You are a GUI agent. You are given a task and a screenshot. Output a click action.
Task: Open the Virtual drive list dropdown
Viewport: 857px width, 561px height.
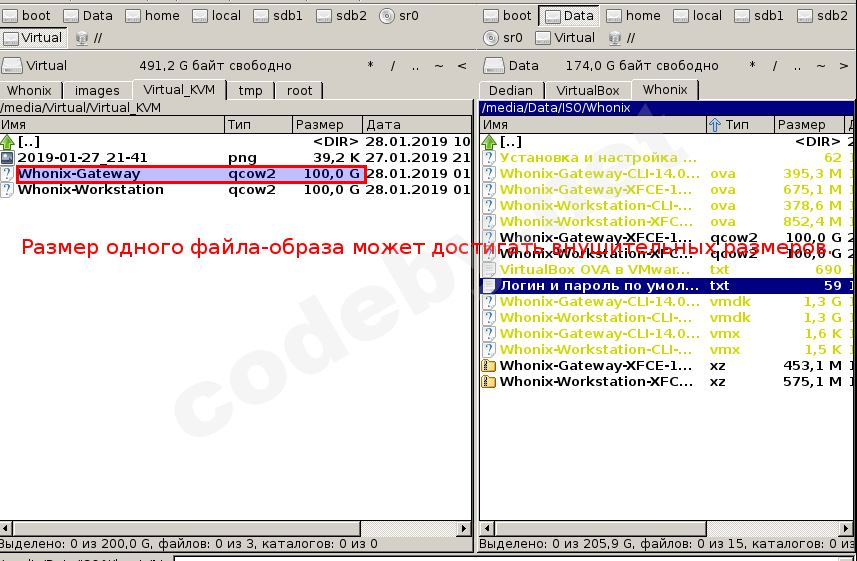tap(34, 66)
